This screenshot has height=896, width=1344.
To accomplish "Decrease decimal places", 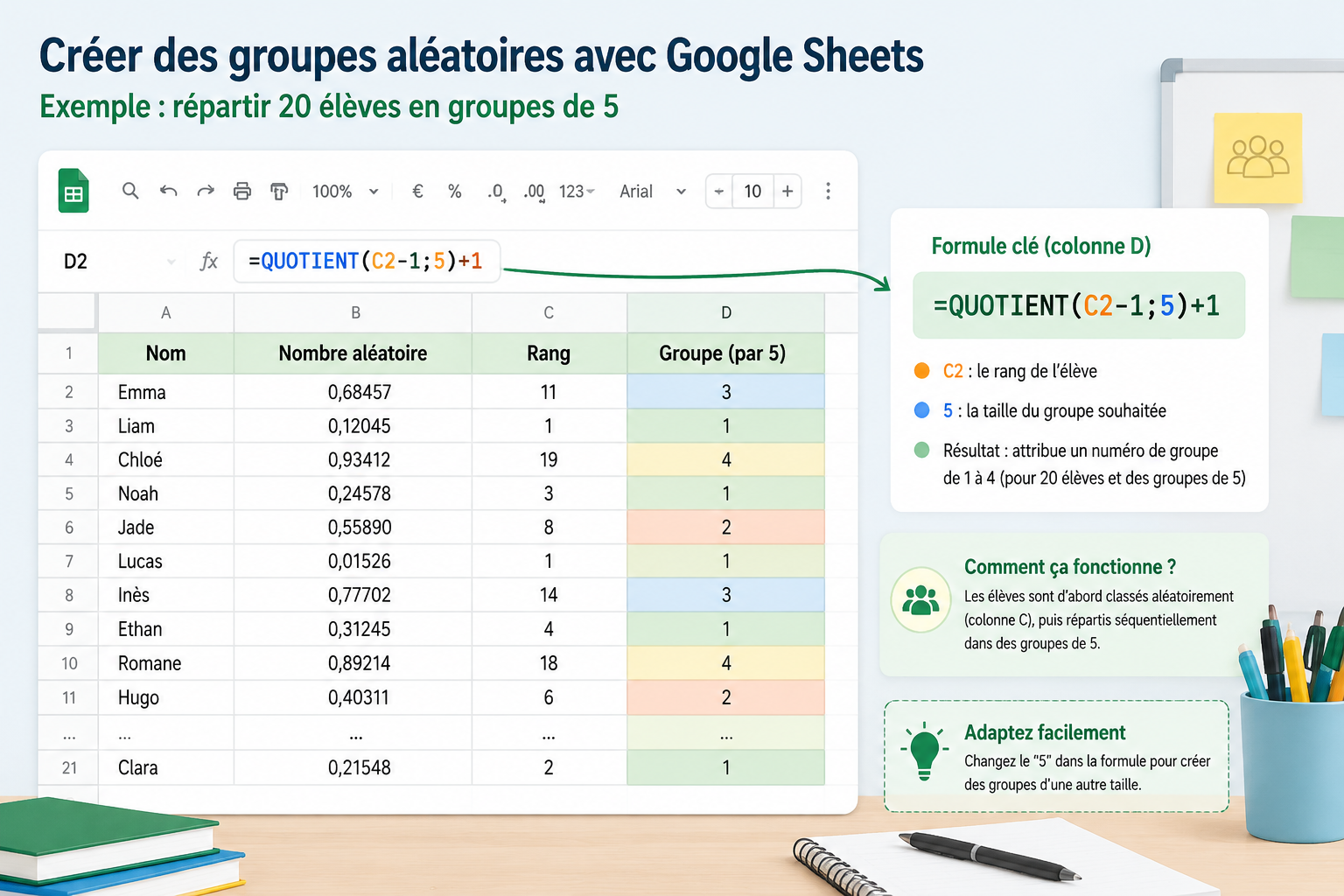I will click(496, 192).
